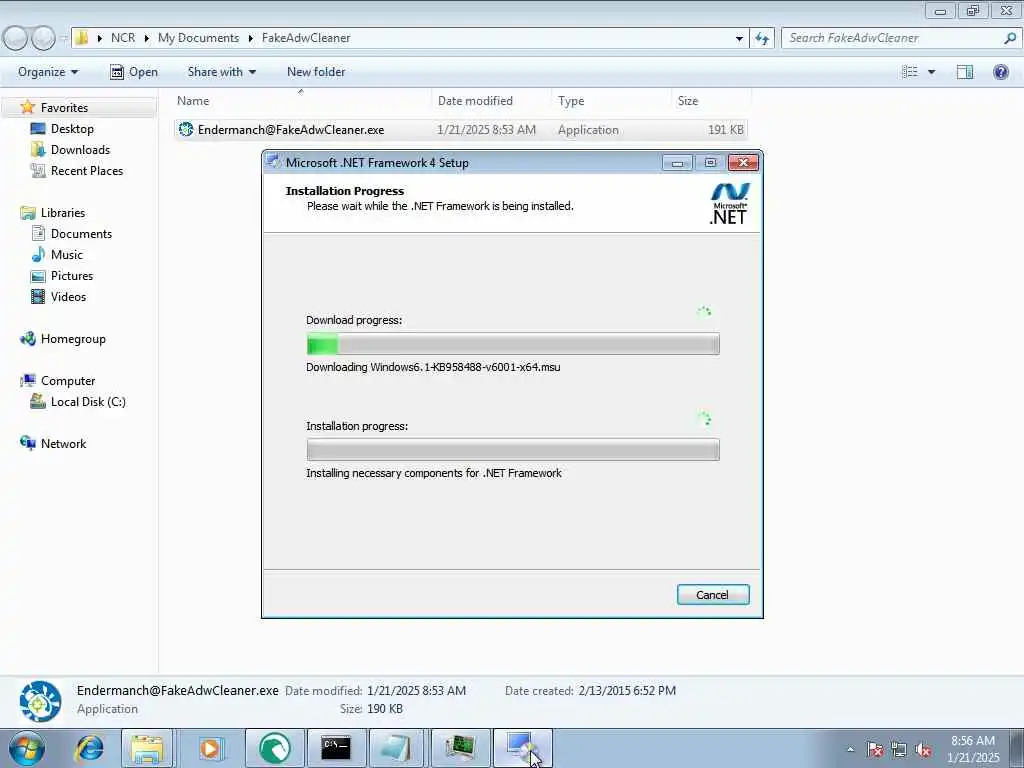Open the Videos library
The width and height of the screenshot is (1024, 768).
click(68, 296)
